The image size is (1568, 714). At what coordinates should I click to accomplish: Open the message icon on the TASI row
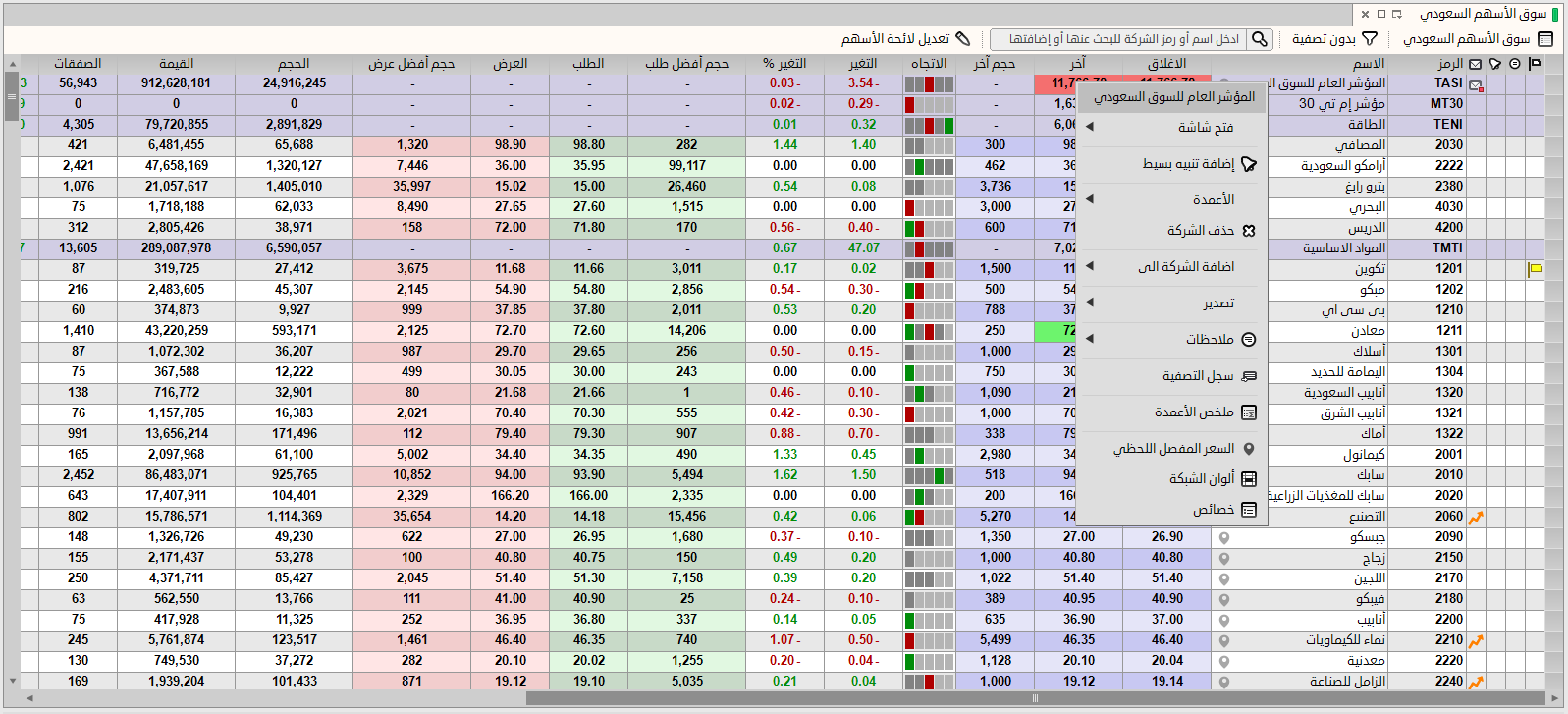pyautogui.click(x=1476, y=84)
